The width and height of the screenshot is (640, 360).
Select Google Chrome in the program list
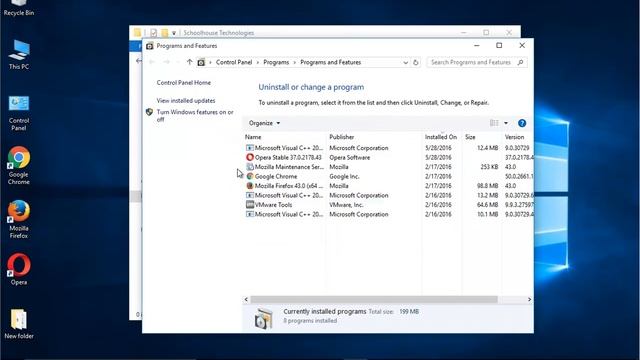click(x=389, y=176)
